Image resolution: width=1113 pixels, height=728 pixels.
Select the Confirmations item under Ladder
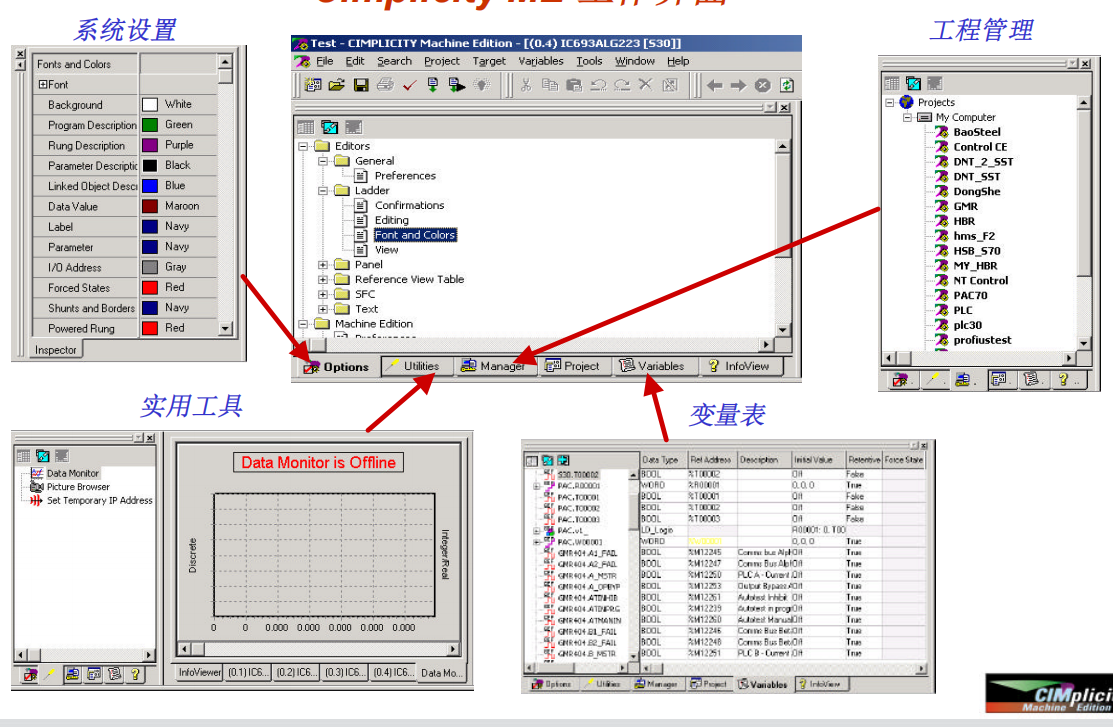point(409,206)
